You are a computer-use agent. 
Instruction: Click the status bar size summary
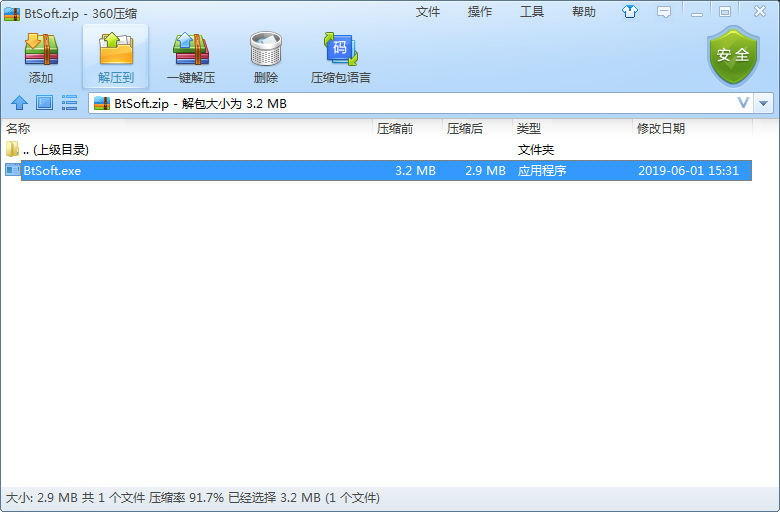point(193,498)
